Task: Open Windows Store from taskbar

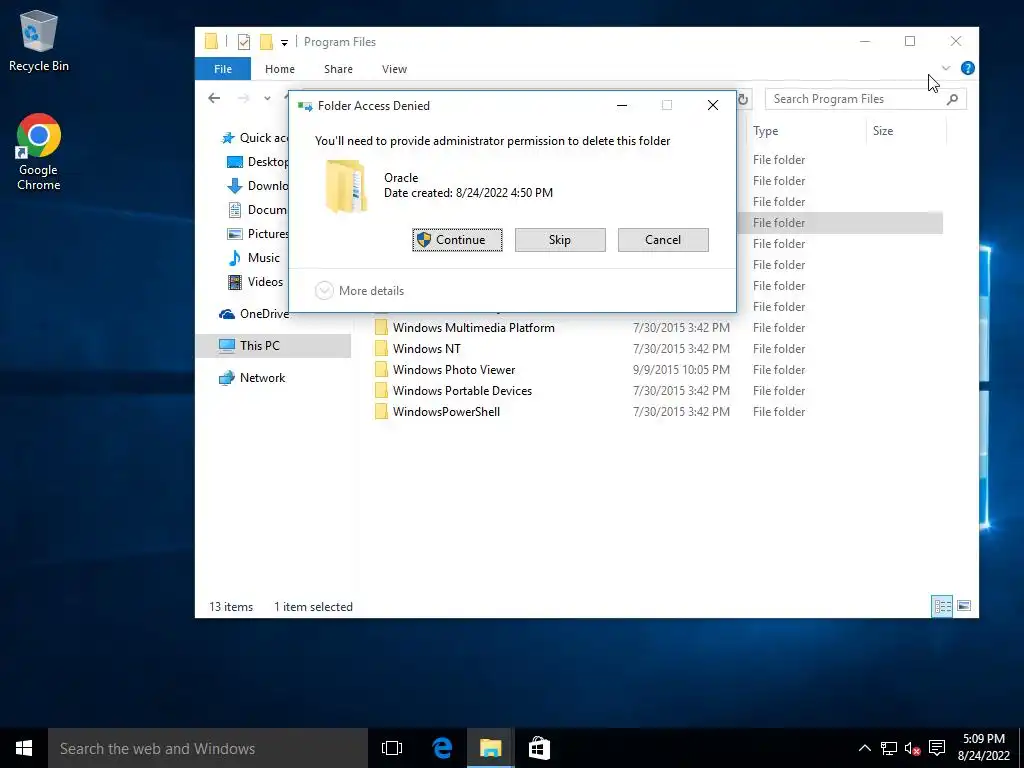Action: point(539,748)
